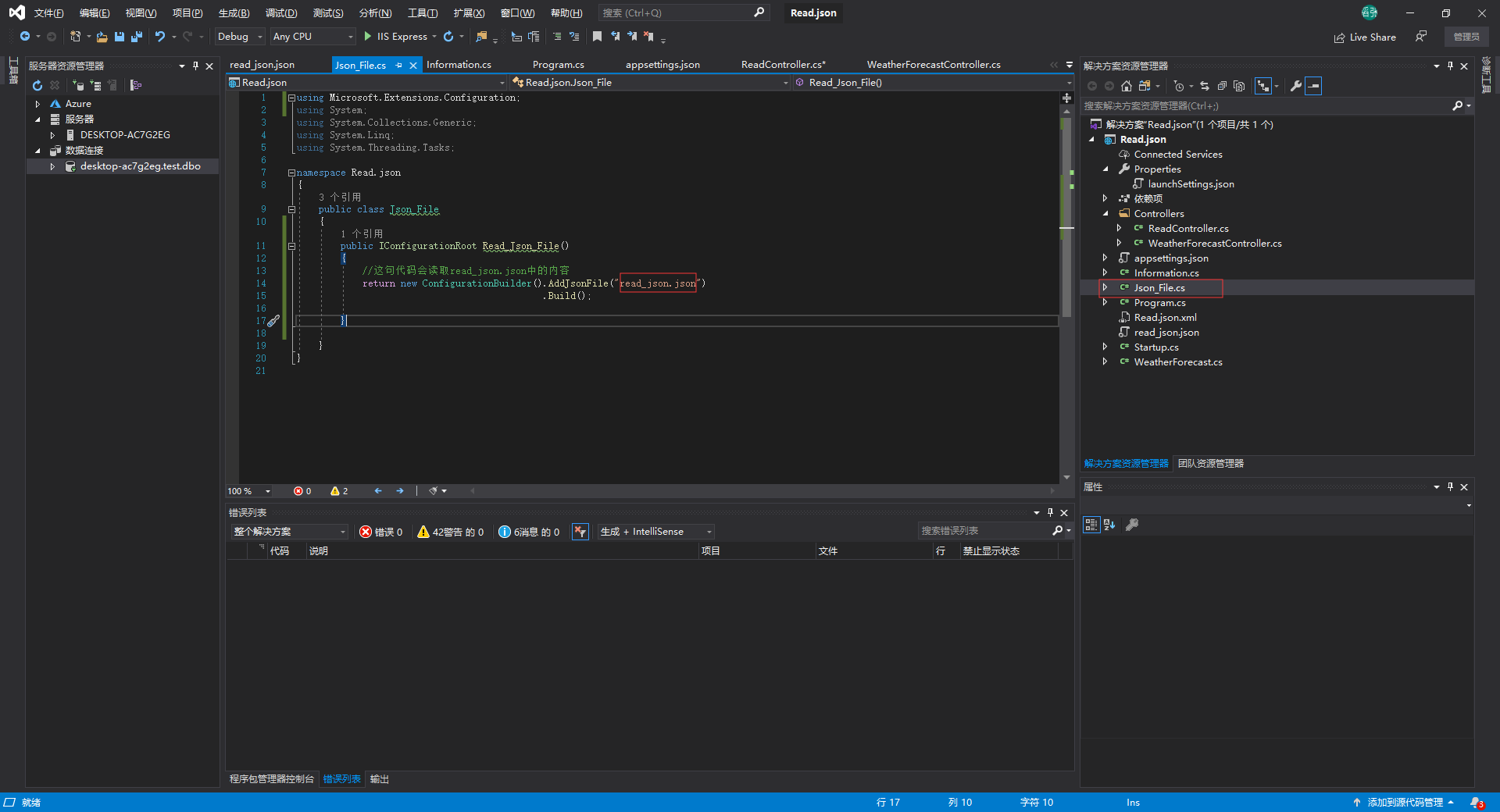The width and height of the screenshot is (1500, 812).
Task: Open the Debug configuration dropdown
Action: pyautogui.click(x=240, y=37)
